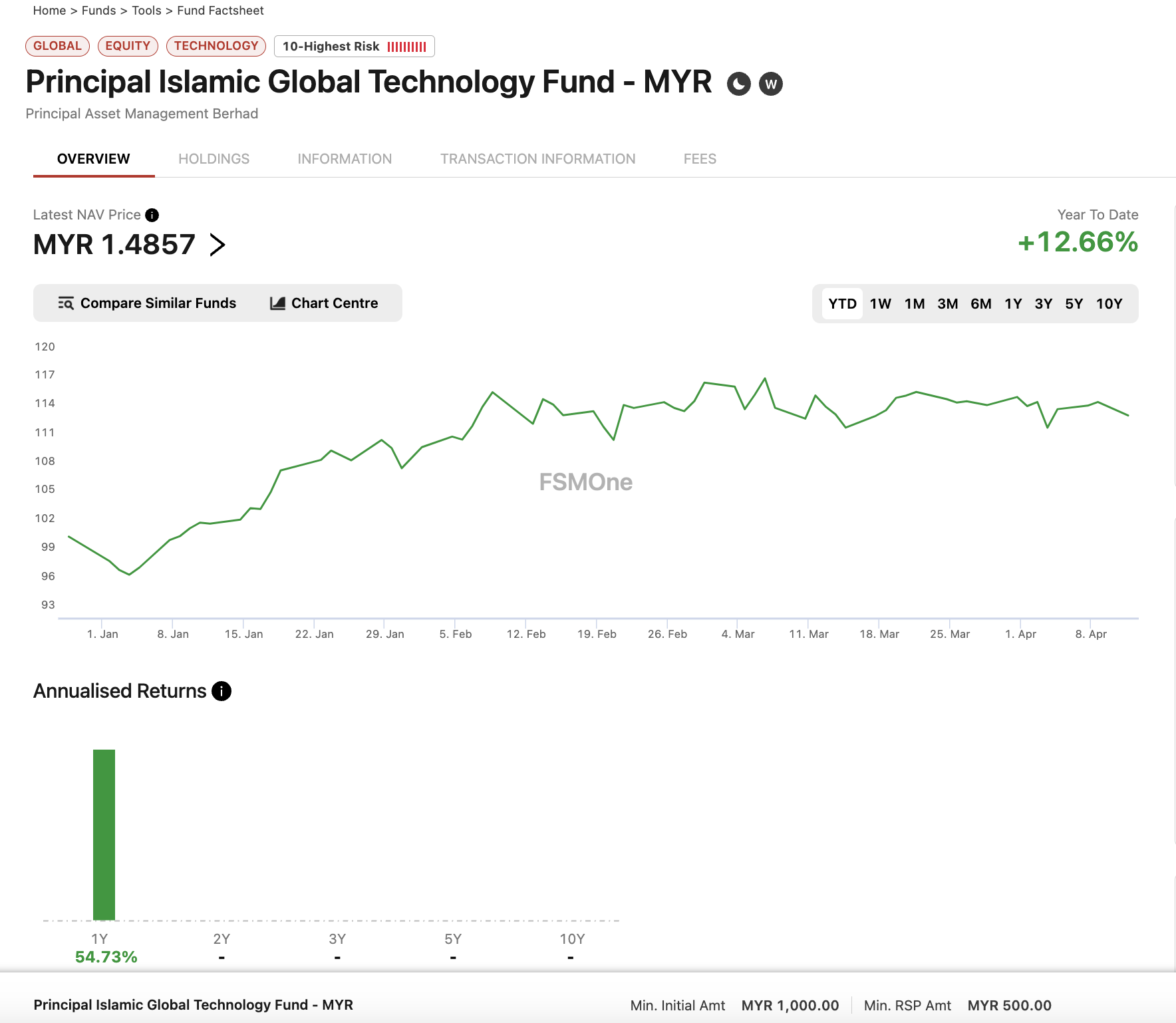The image size is (1176, 1023).
Task: Click the EQUITY category tag
Action: tap(128, 46)
